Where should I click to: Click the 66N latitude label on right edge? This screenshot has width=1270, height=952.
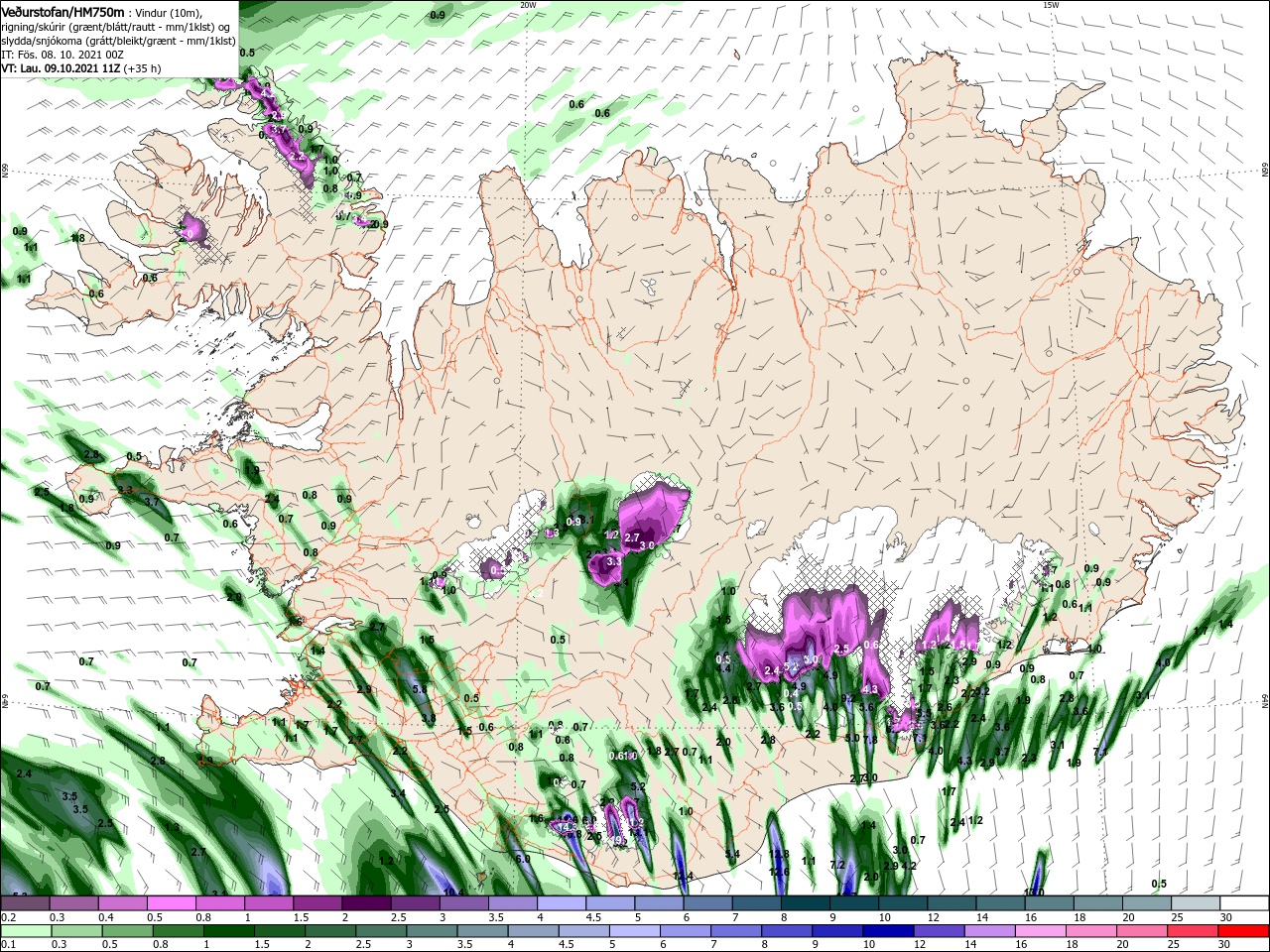click(1264, 171)
